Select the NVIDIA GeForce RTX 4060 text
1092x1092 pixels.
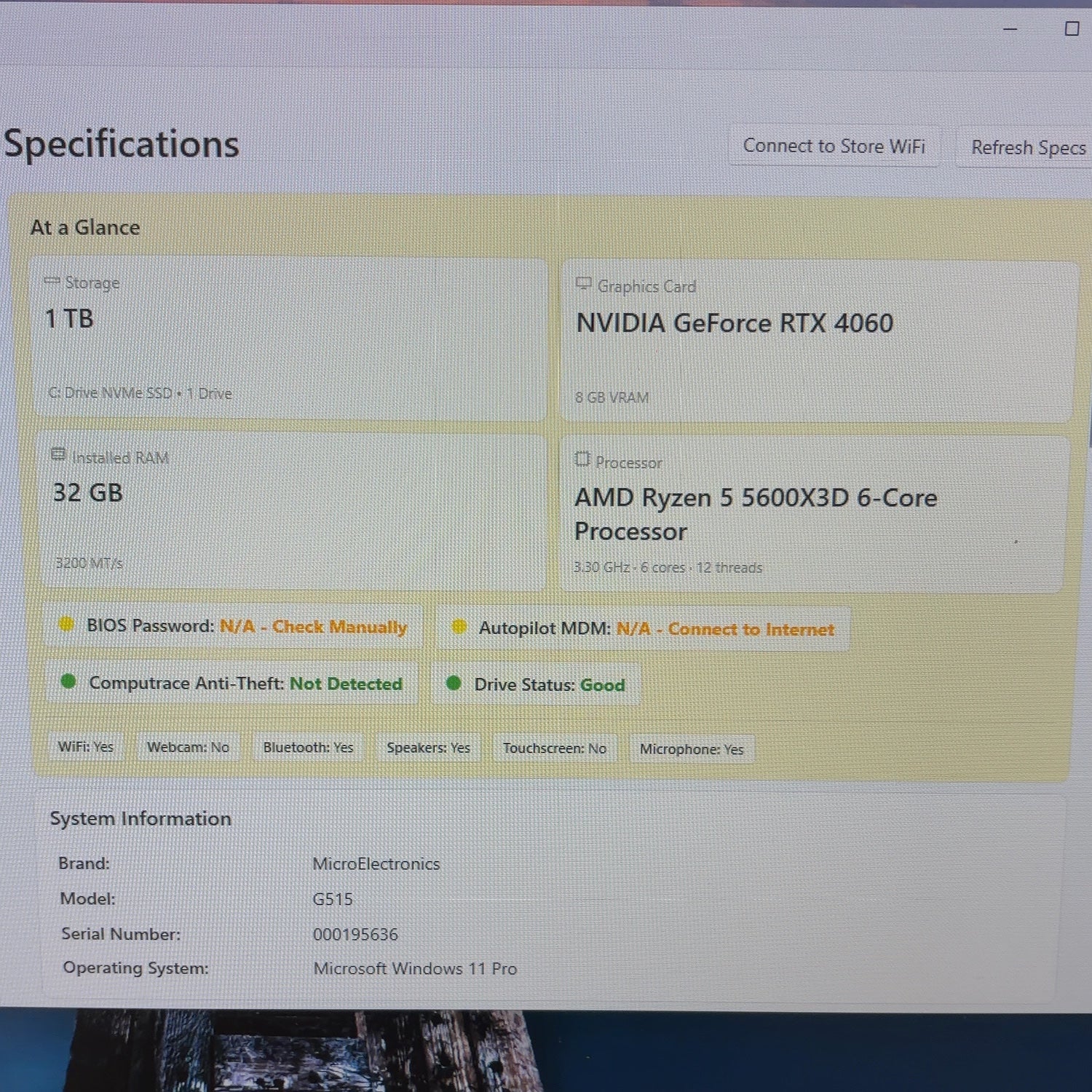point(735,323)
